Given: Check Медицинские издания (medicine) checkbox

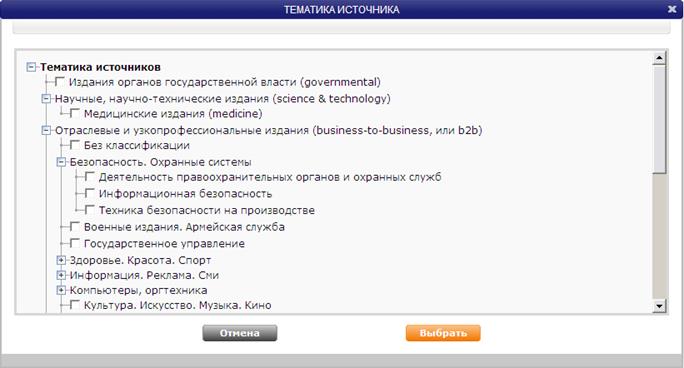Looking at the screenshot, I should 75,113.
